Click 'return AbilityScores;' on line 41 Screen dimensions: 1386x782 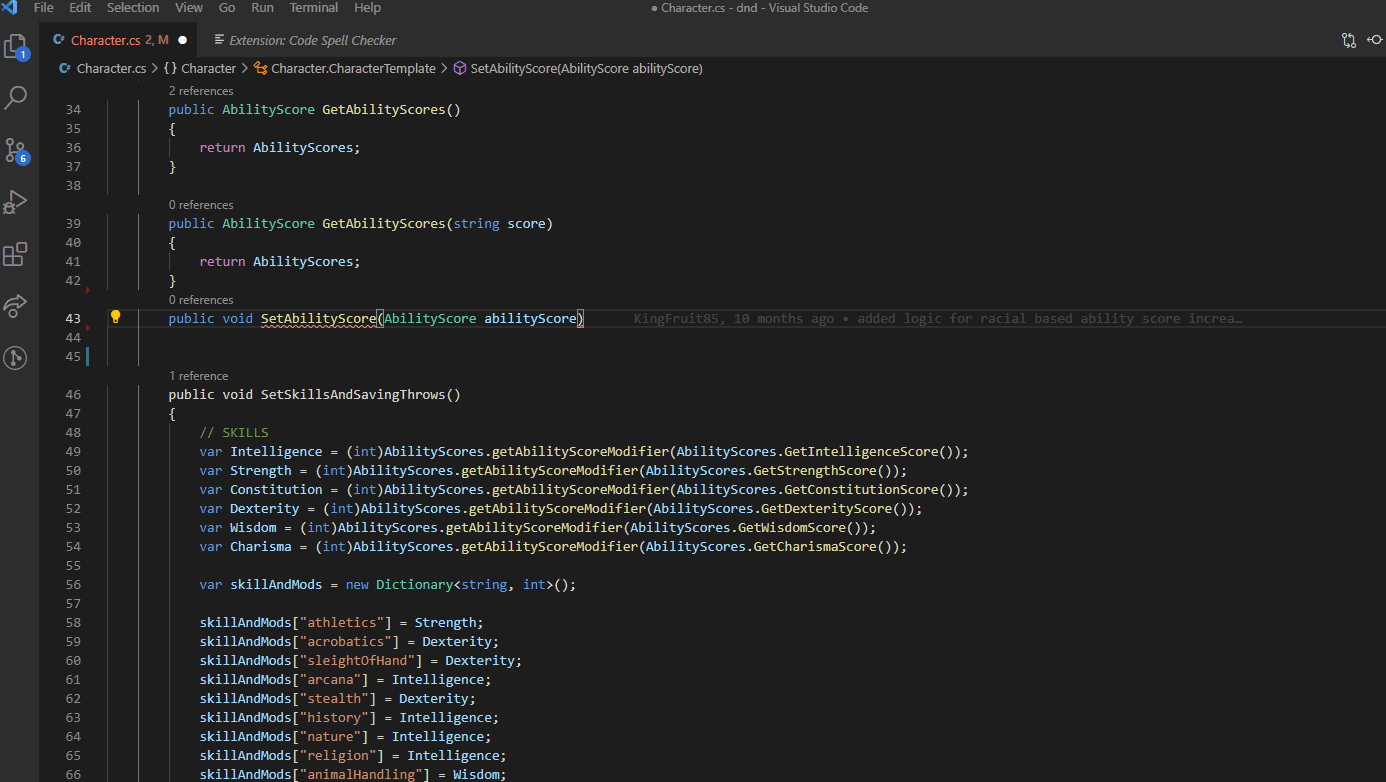tap(280, 261)
